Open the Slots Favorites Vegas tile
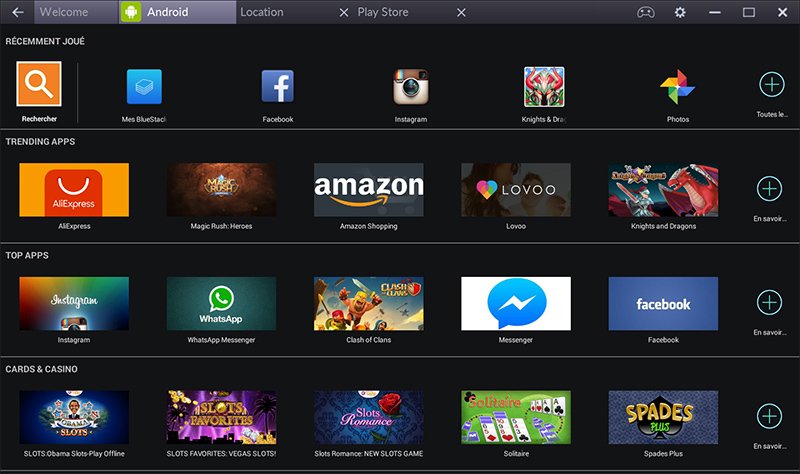Screen dimensions: 800x474 (221, 417)
